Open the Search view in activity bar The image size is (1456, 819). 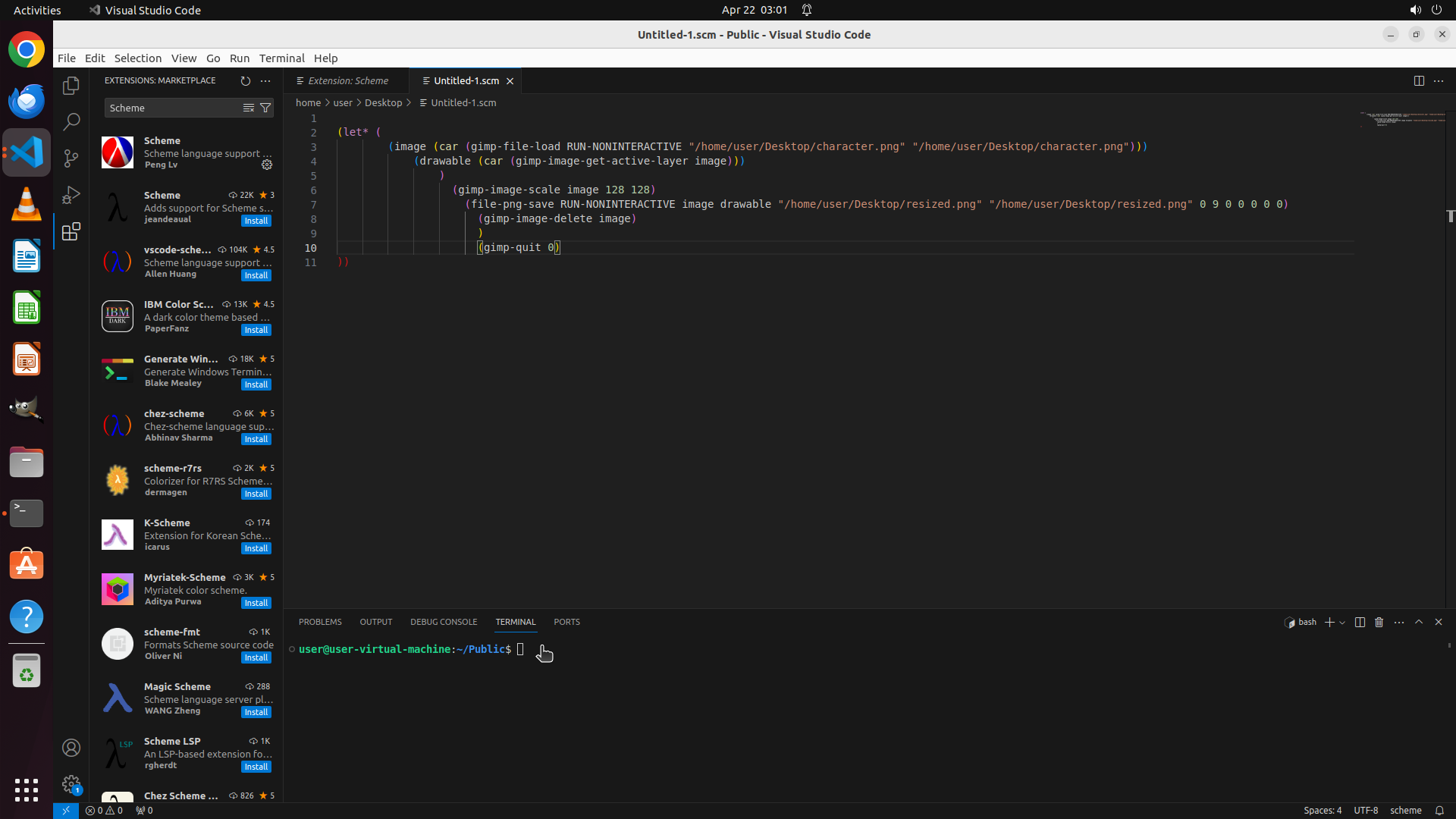coord(71,121)
